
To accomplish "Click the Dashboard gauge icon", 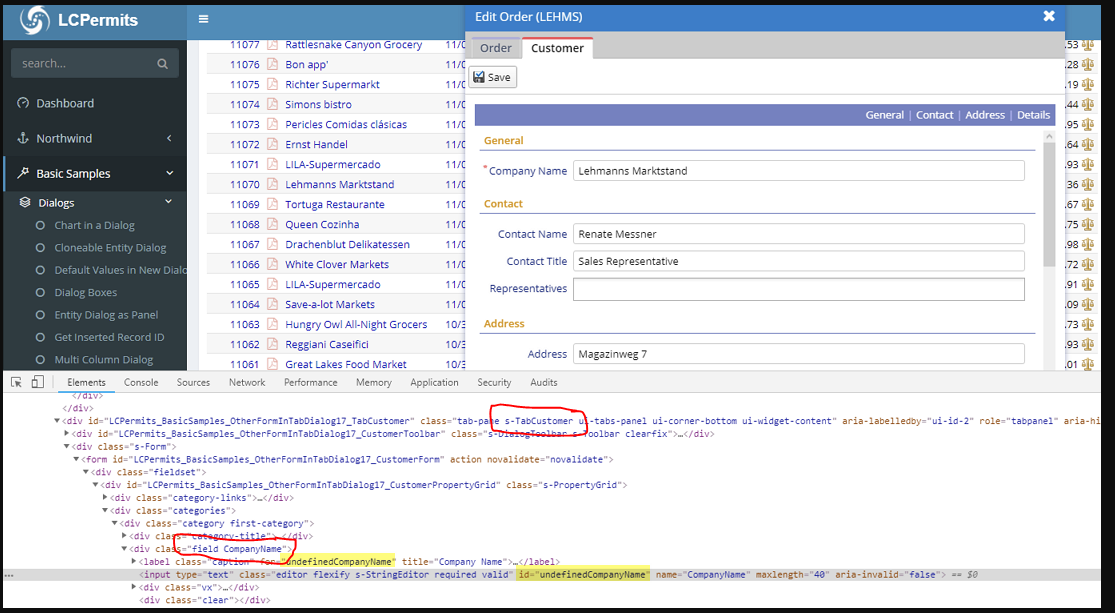I will pos(23,103).
